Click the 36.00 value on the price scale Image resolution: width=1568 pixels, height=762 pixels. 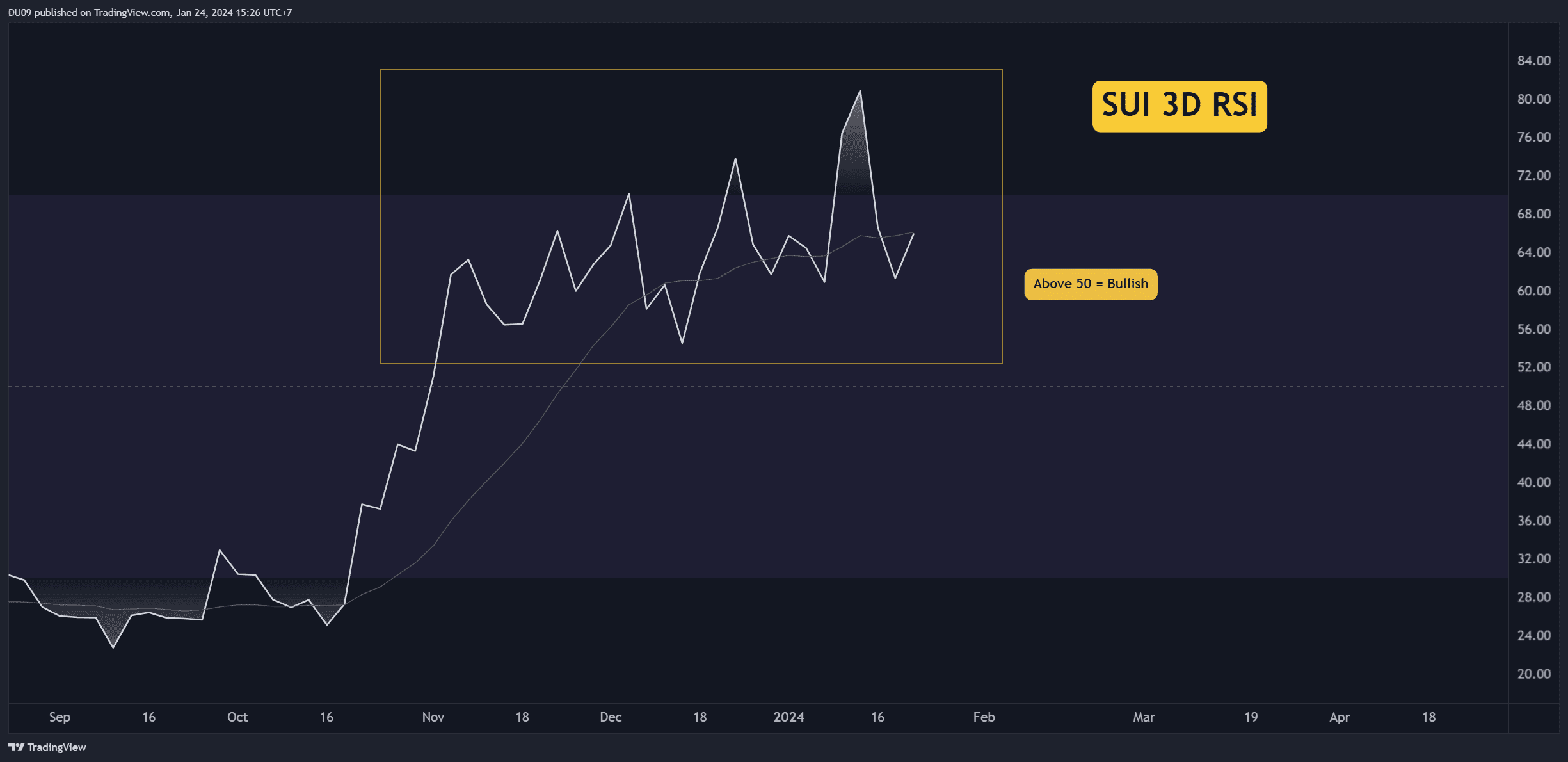click(1533, 521)
